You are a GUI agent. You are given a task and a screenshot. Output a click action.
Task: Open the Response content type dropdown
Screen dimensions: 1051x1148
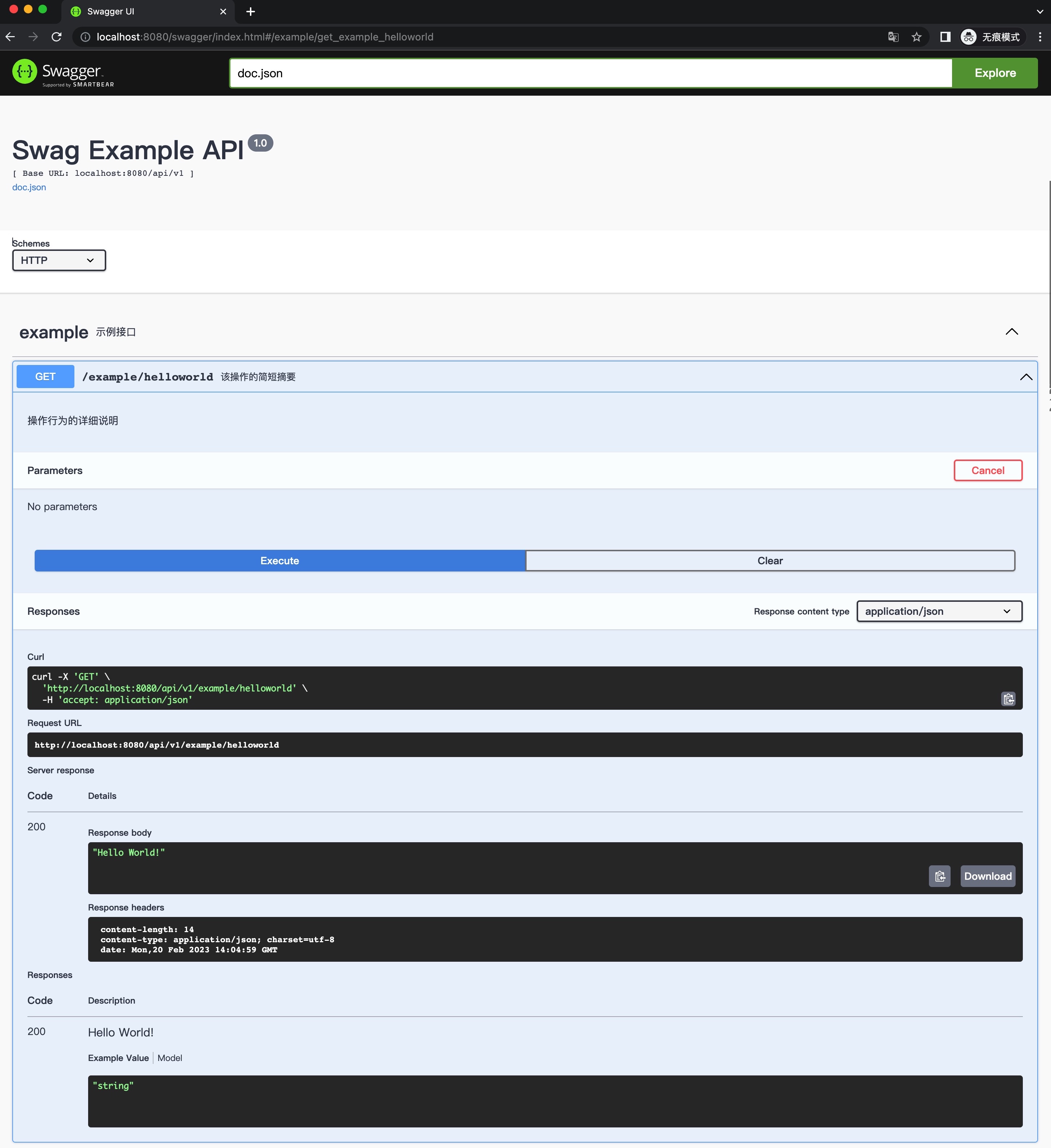(x=938, y=611)
